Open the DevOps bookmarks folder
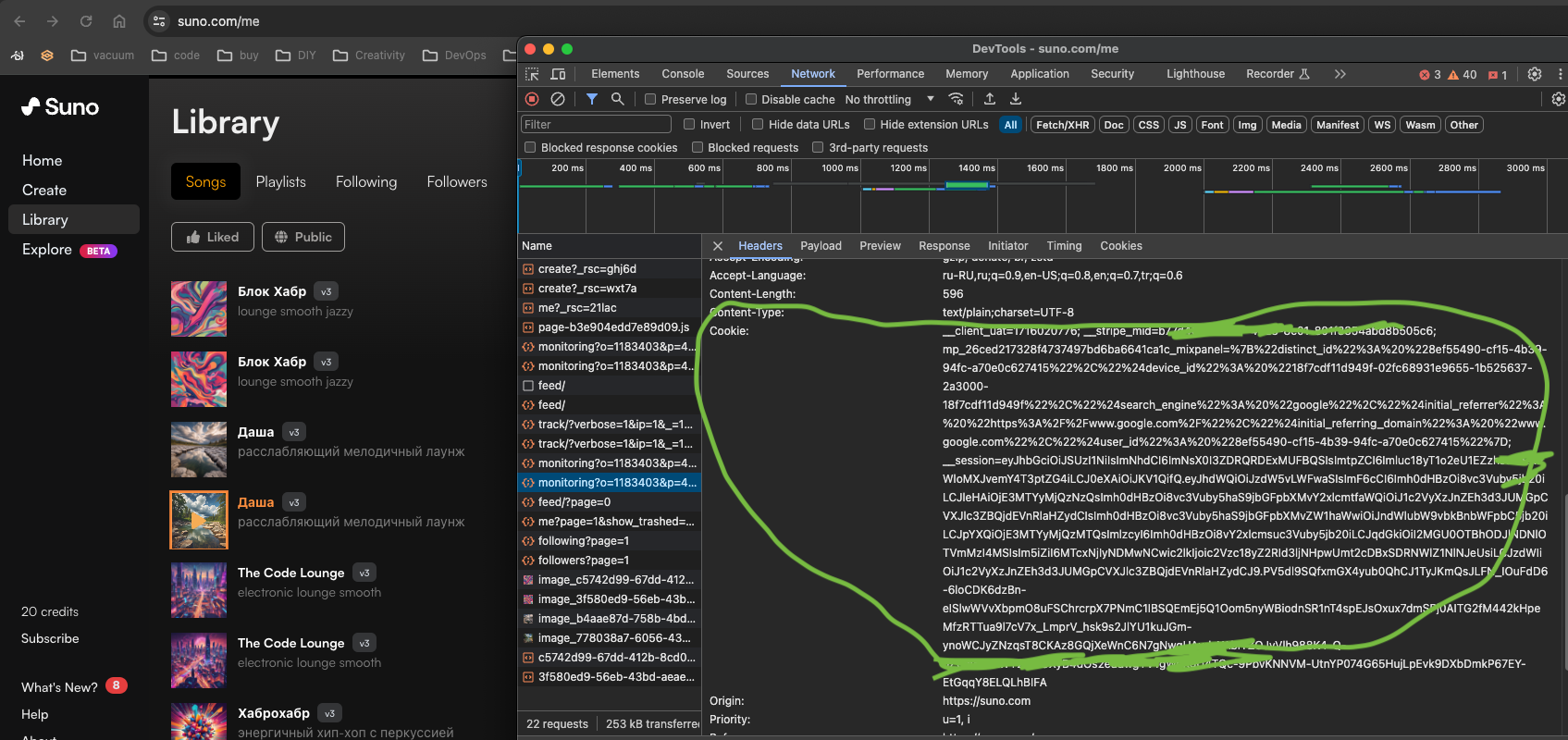The height and width of the screenshot is (740, 1568). pos(454,55)
